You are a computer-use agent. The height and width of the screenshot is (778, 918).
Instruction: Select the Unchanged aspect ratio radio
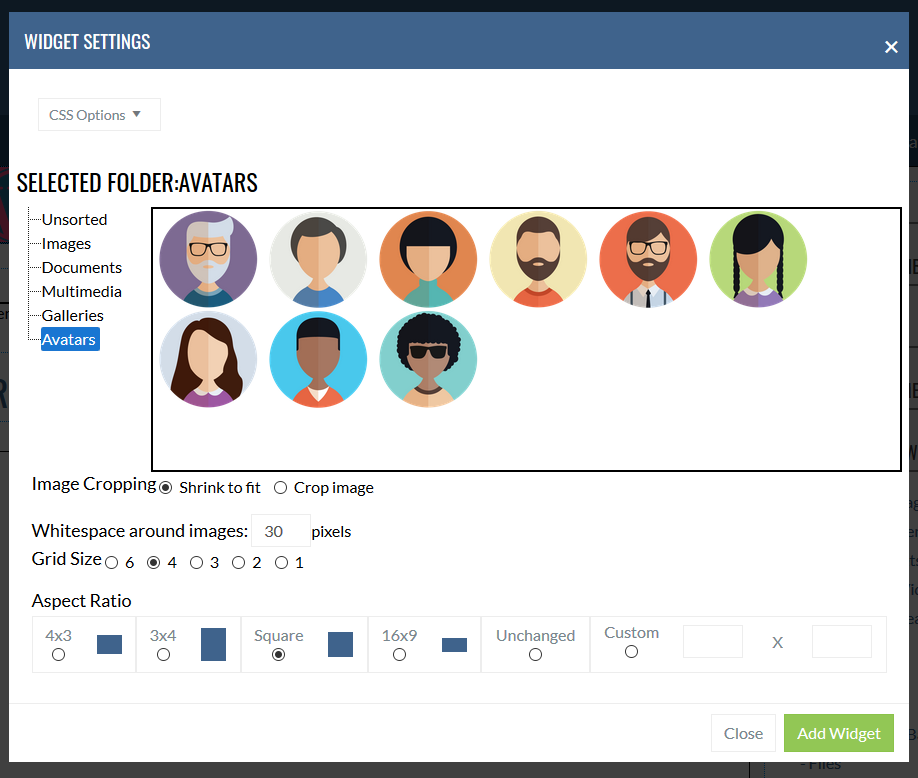[535, 654]
